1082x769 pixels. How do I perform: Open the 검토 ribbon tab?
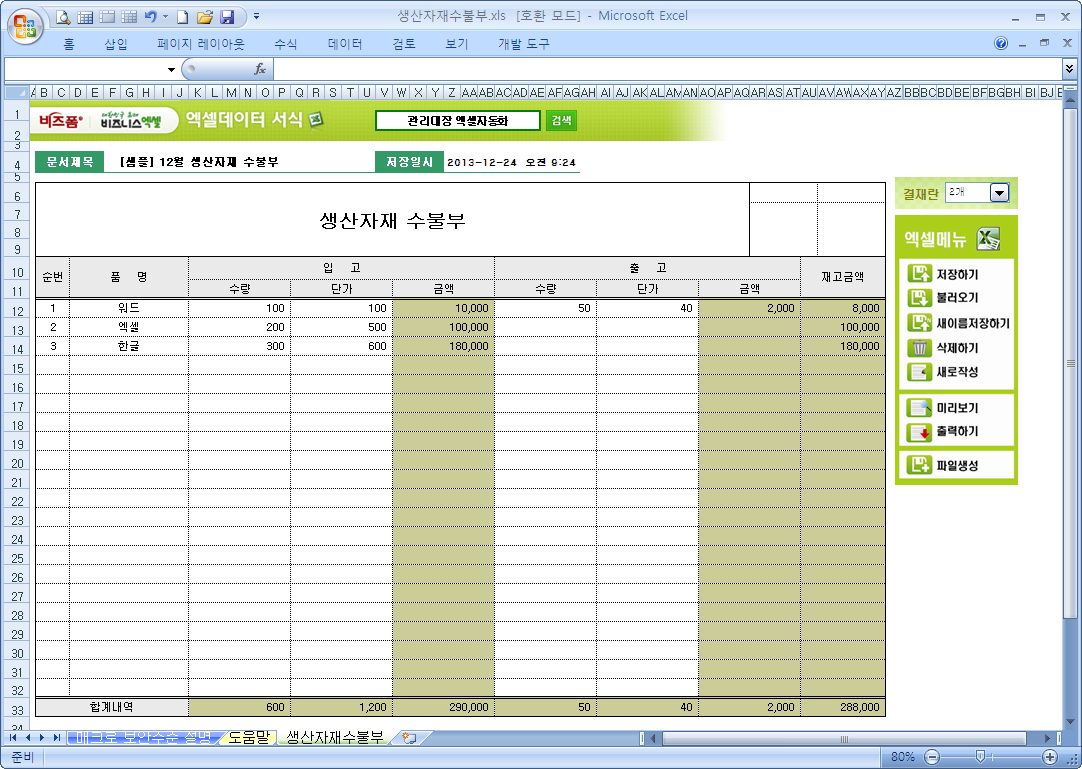point(404,44)
